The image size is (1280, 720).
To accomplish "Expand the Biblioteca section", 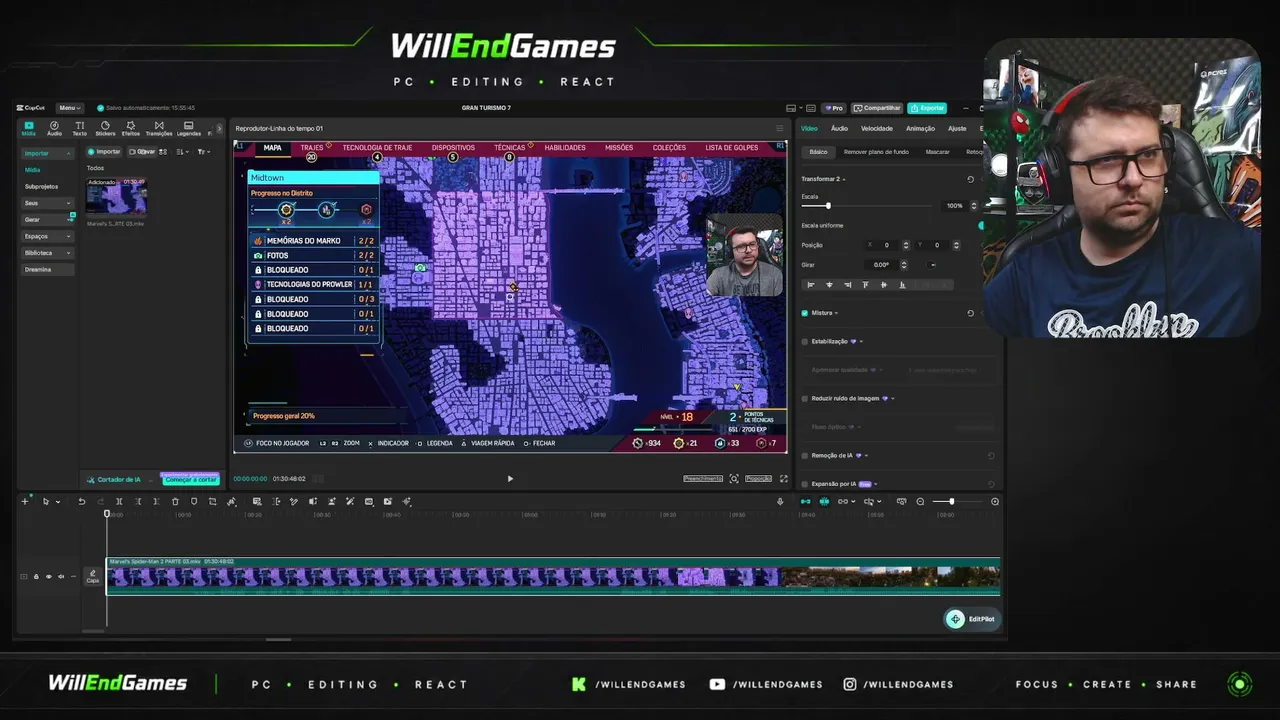I will [48, 253].
